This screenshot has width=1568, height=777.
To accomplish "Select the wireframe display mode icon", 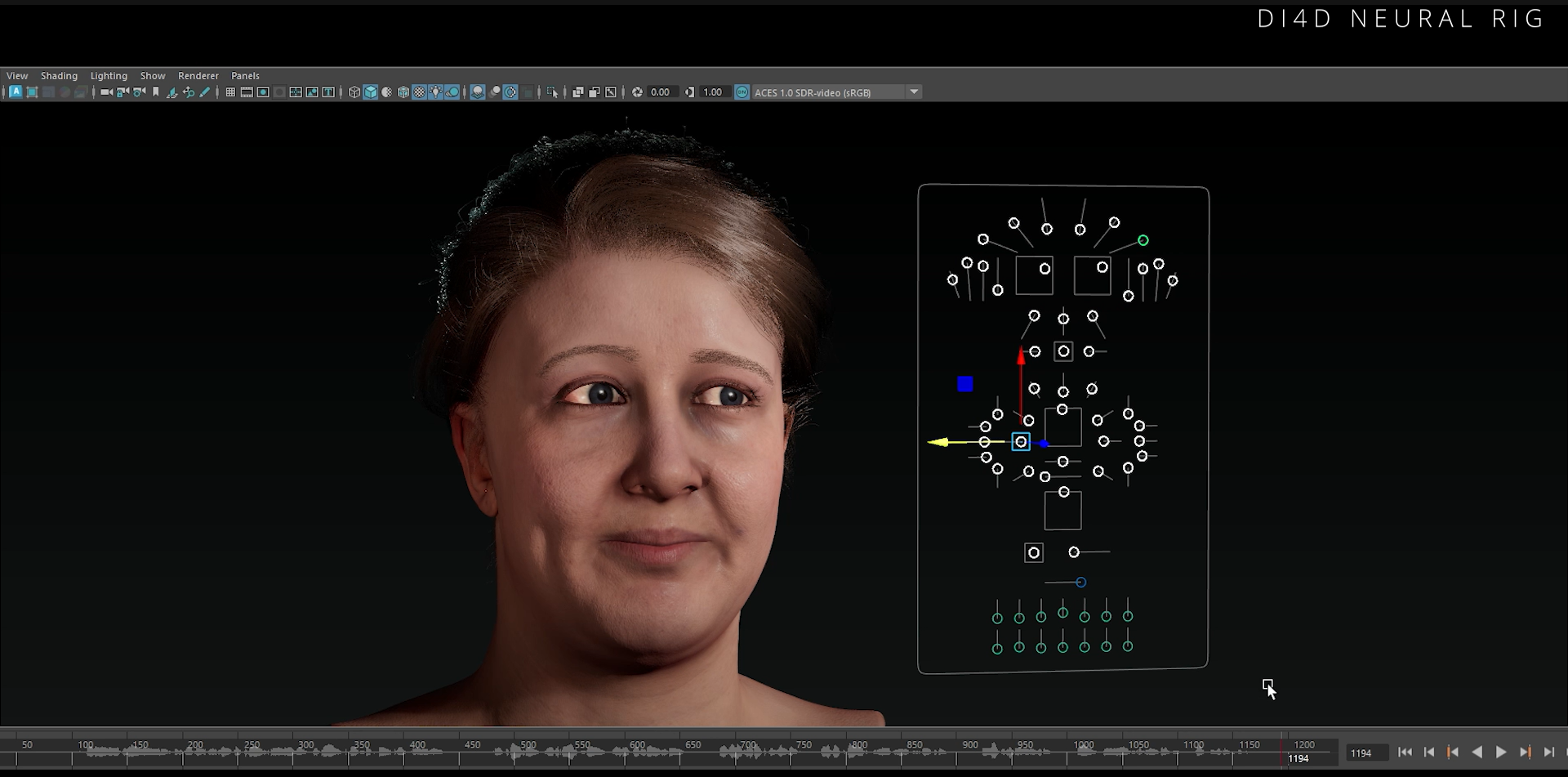I will click(353, 92).
